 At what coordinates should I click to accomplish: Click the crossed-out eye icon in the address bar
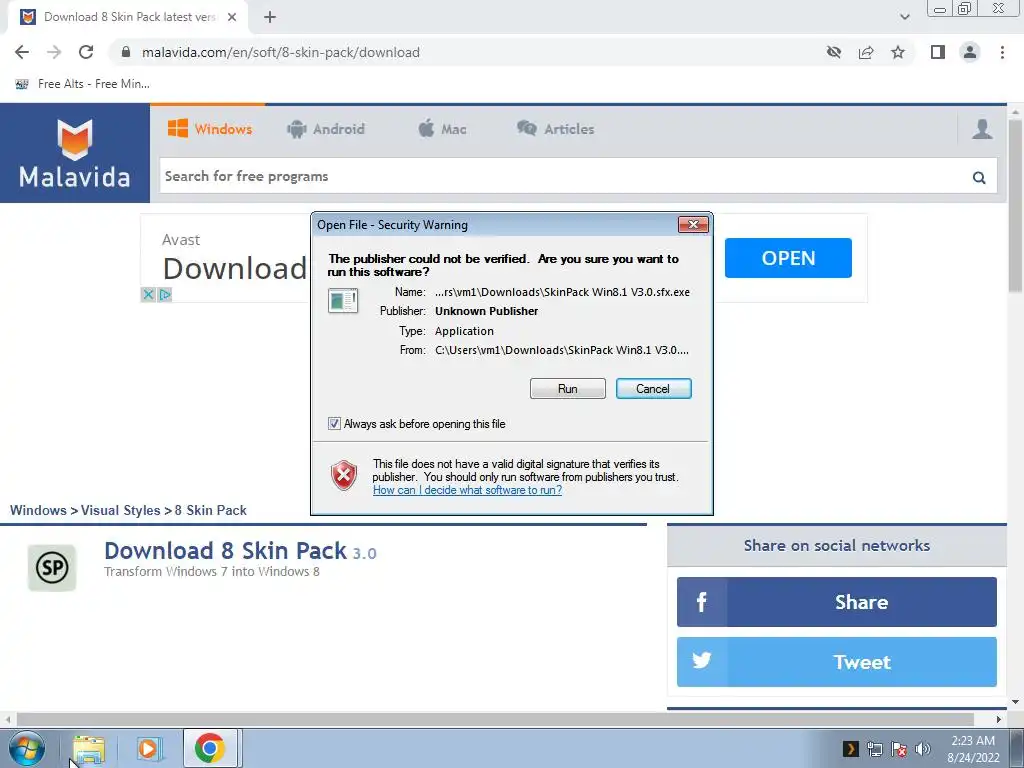(x=833, y=52)
